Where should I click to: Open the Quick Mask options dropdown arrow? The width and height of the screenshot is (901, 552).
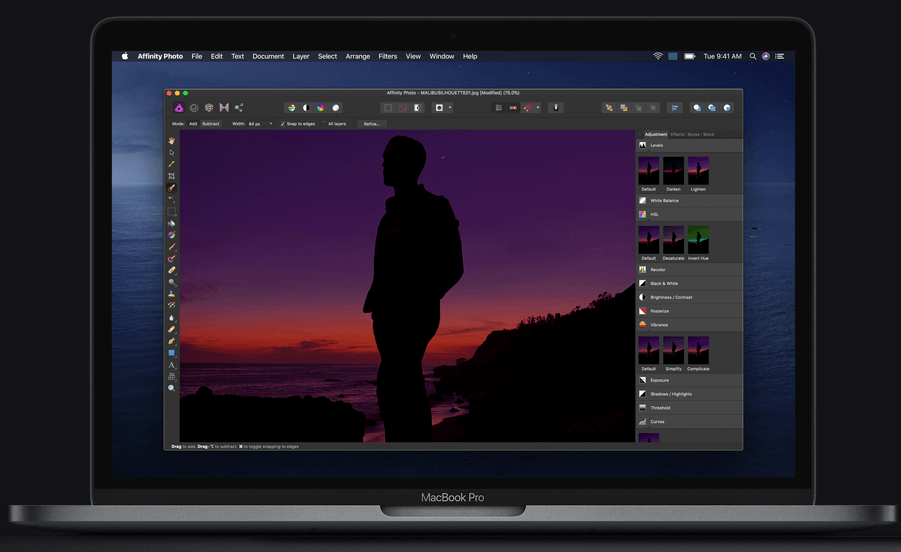click(x=450, y=108)
